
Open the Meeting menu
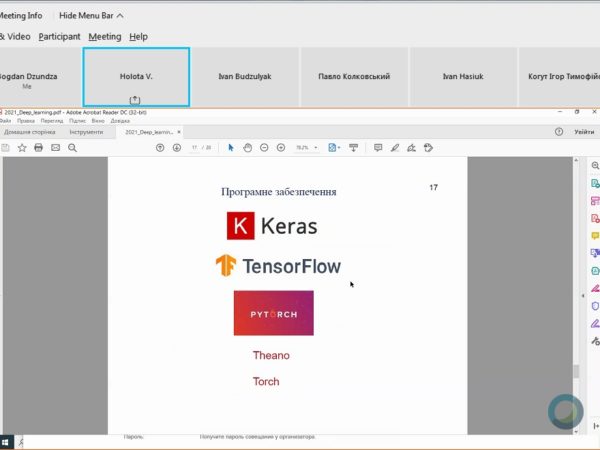click(x=104, y=37)
